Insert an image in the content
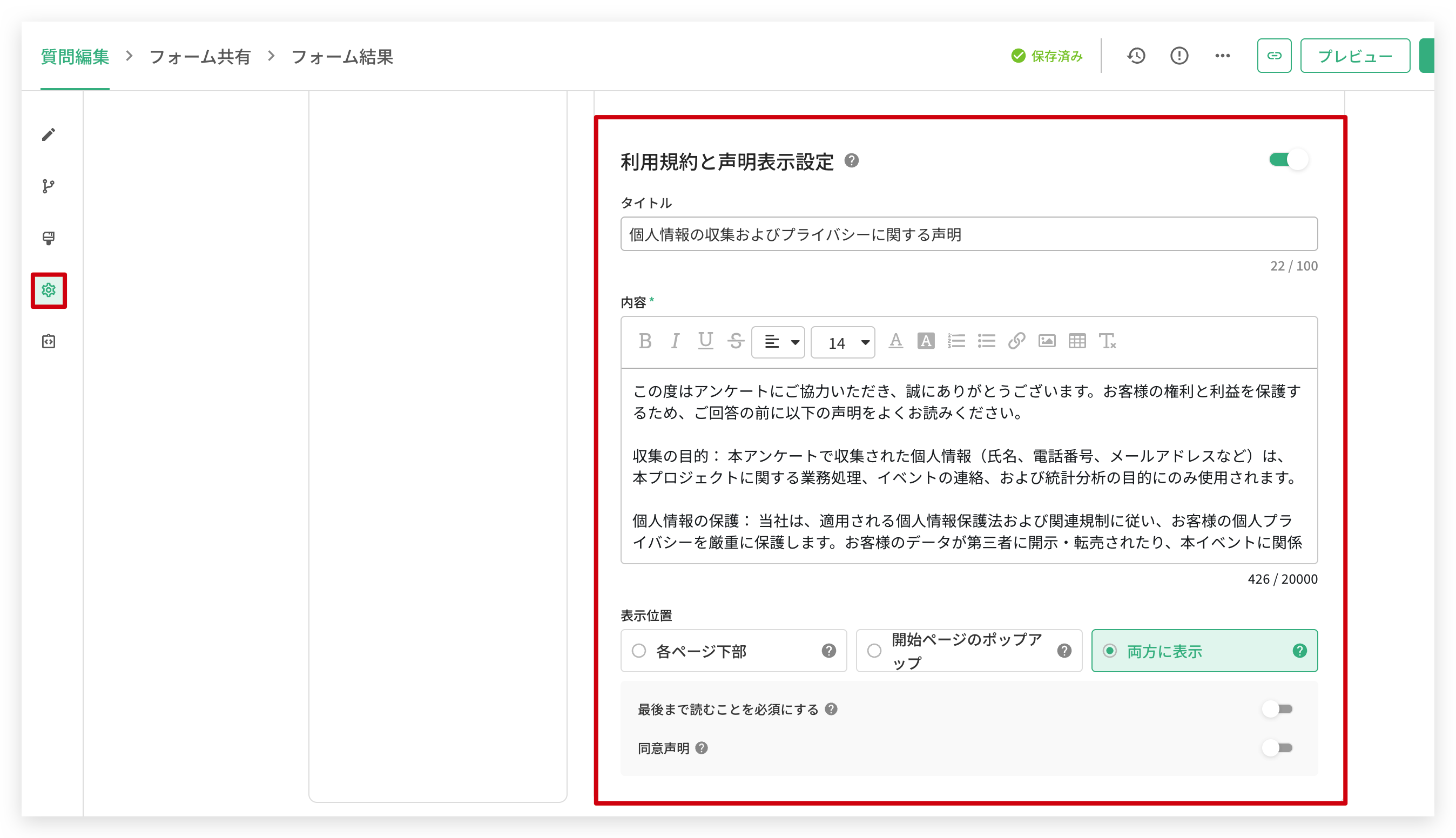 point(1047,341)
